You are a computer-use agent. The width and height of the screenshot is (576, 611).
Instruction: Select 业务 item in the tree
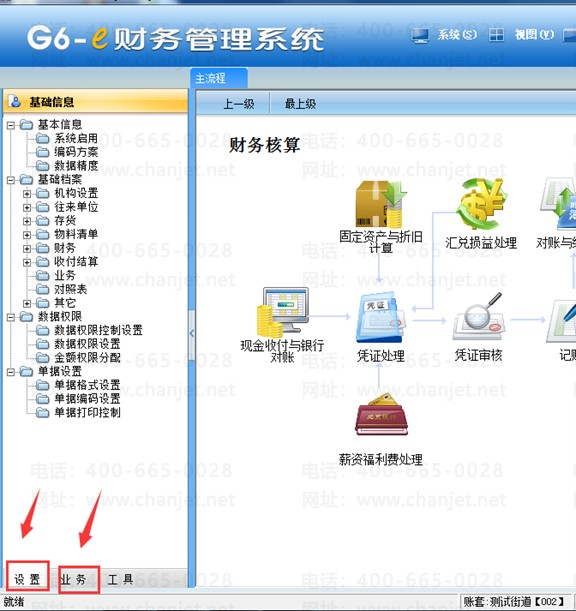[65, 275]
